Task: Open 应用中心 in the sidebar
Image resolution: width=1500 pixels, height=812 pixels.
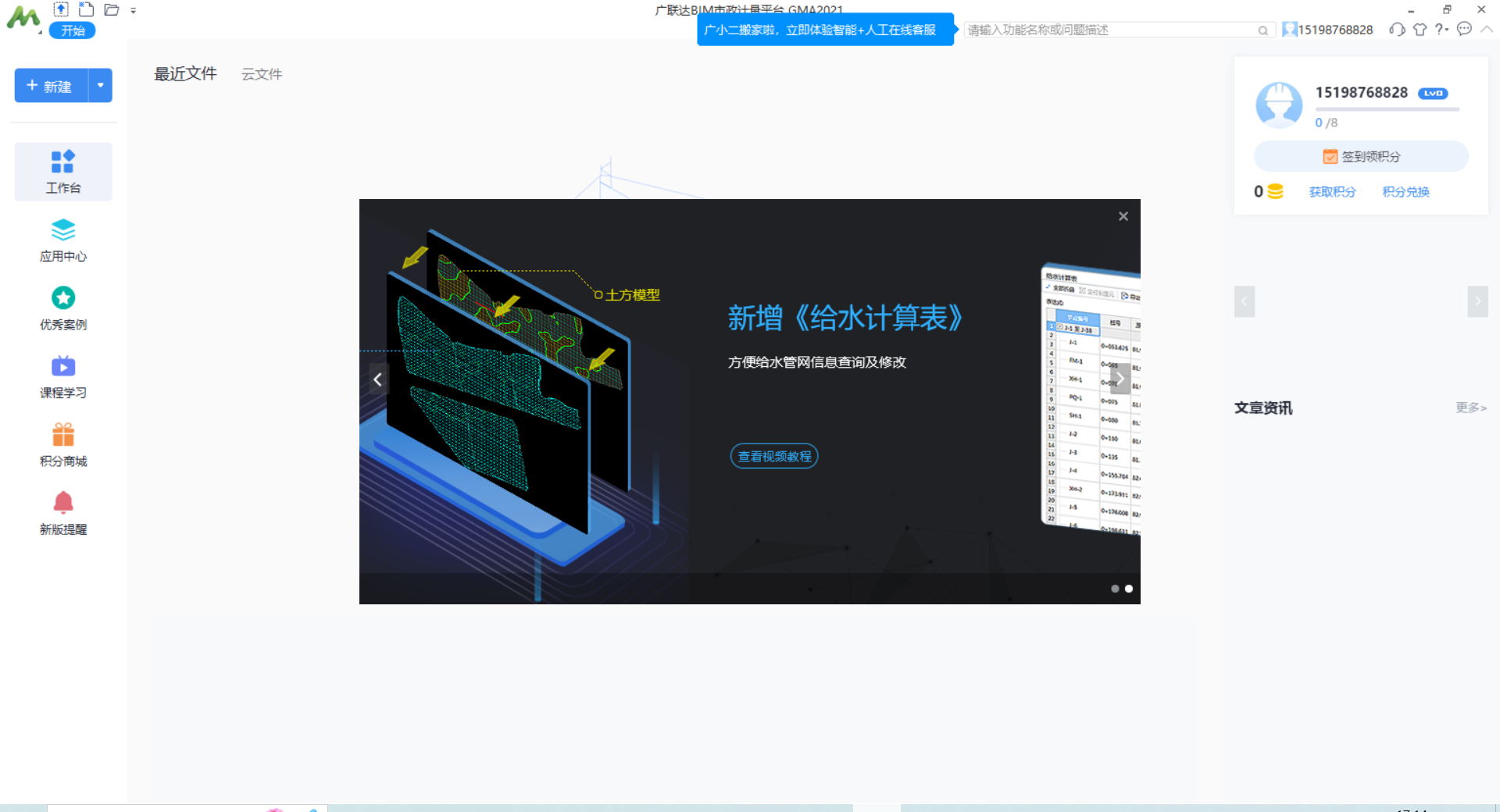Action: tap(63, 240)
